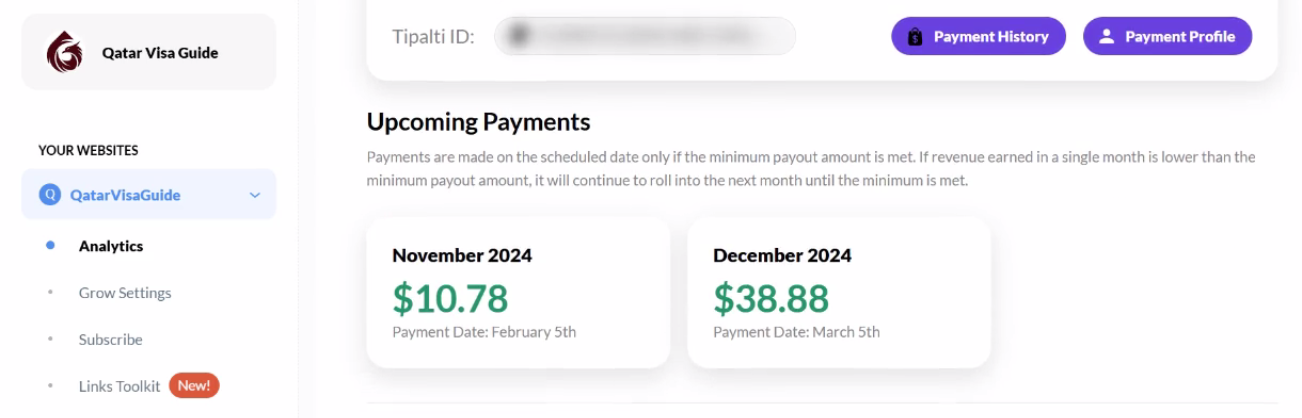This screenshot has width=1302, height=418.
Task: Open the Payment History button
Action: 978,37
